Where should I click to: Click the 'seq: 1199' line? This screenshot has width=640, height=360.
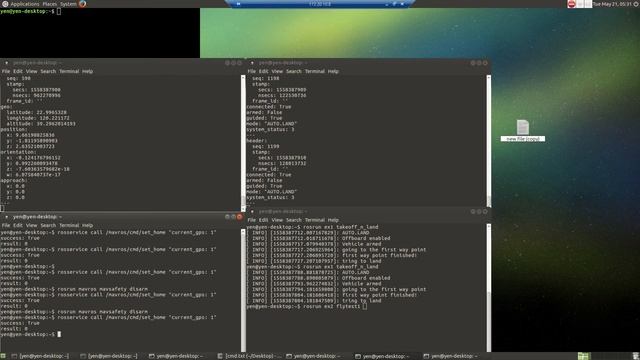pyautogui.click(x=266, y=146)
